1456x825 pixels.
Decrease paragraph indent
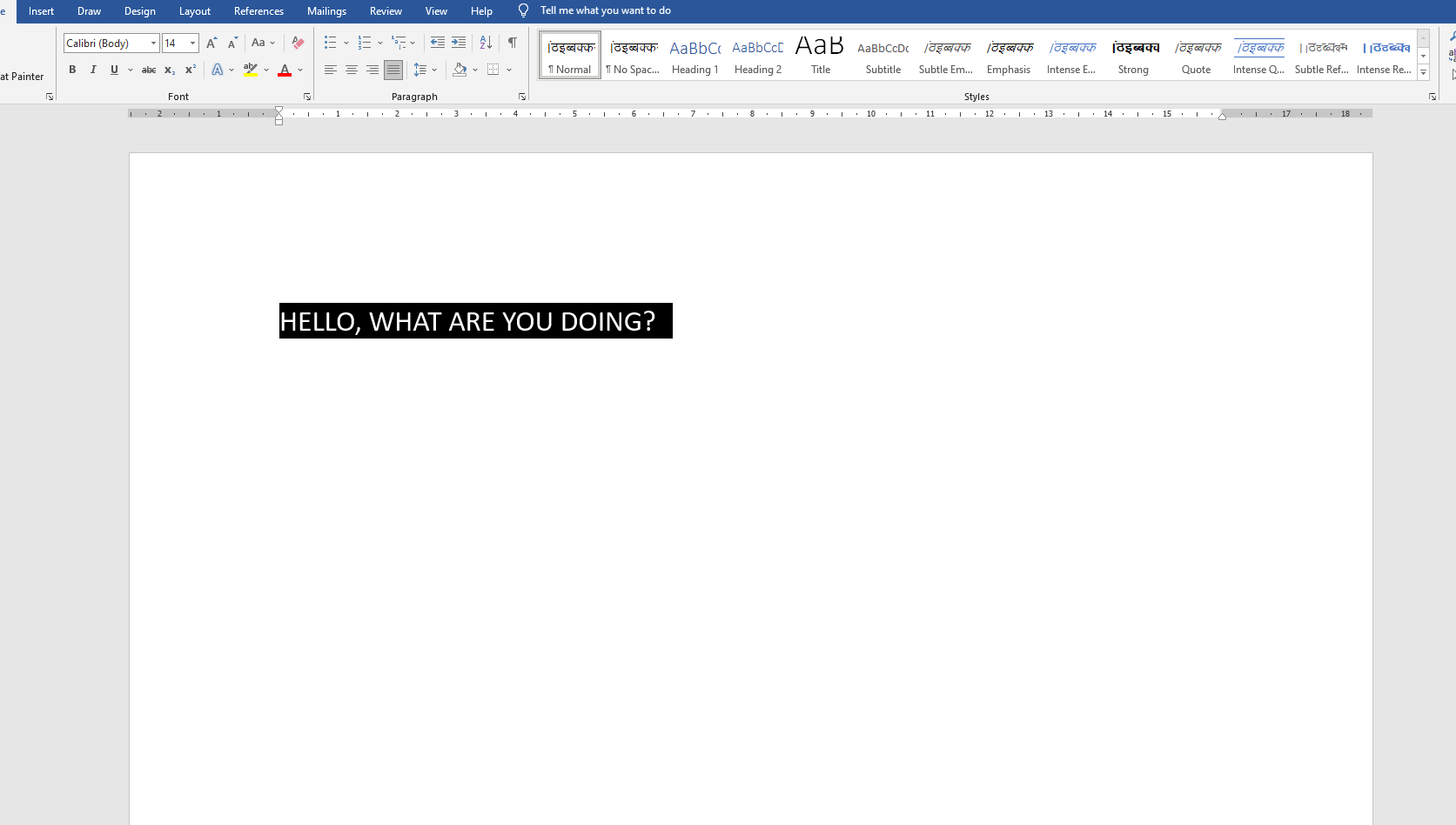coord(438,43)
